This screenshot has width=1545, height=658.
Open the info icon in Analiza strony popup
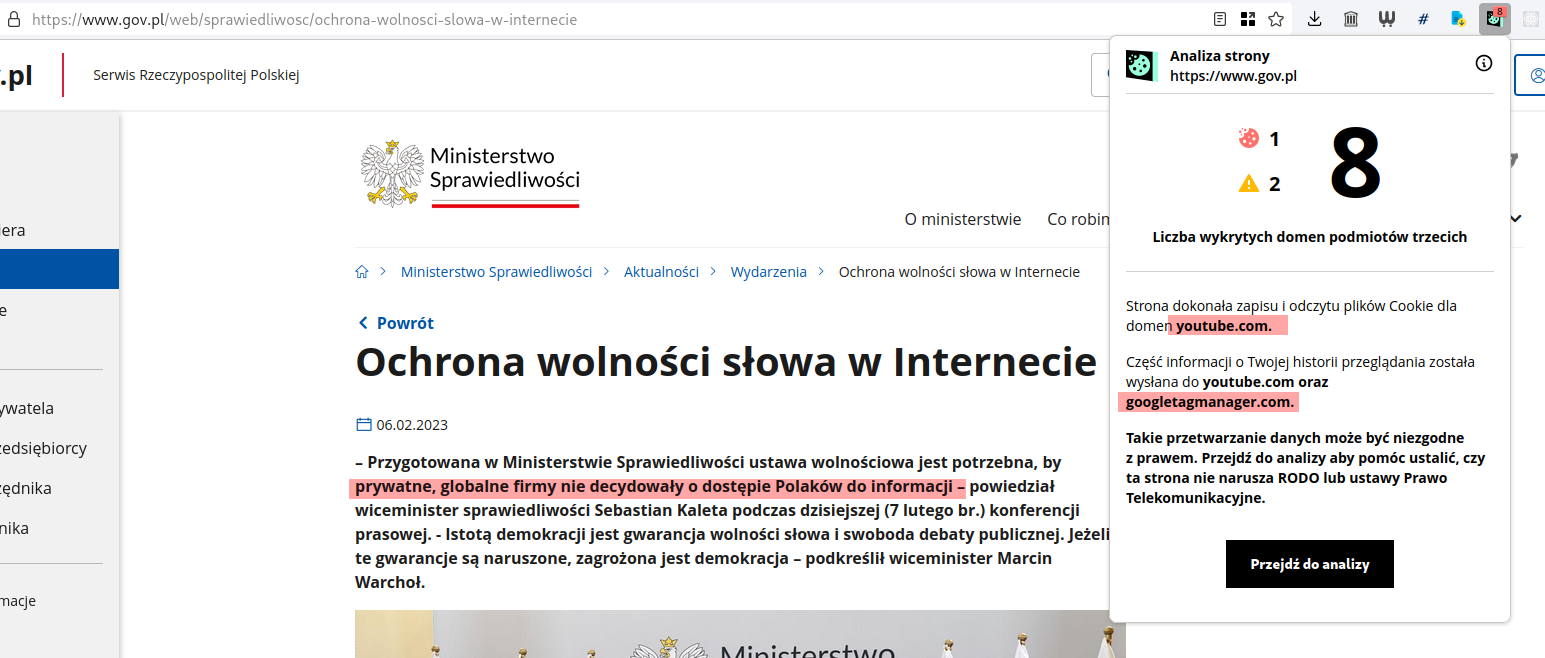1484,64
